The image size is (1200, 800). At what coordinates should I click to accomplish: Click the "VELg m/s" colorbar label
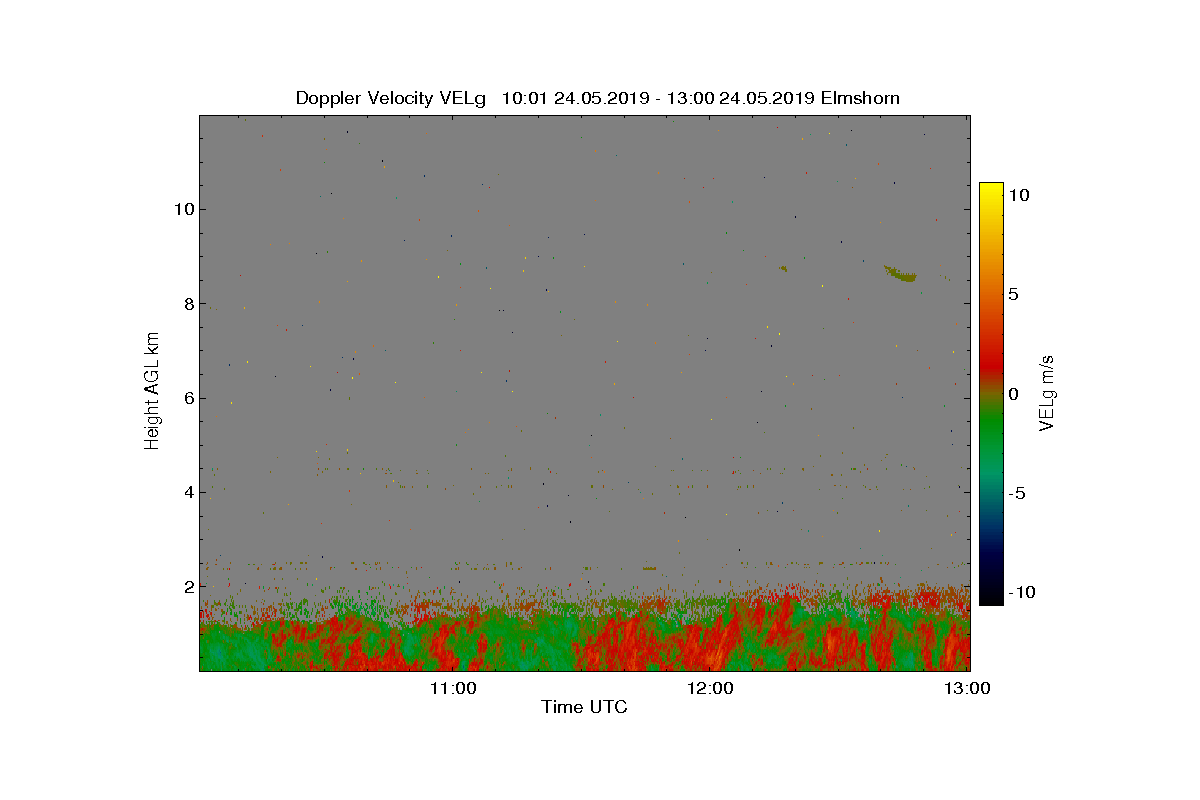(1047, 392)
